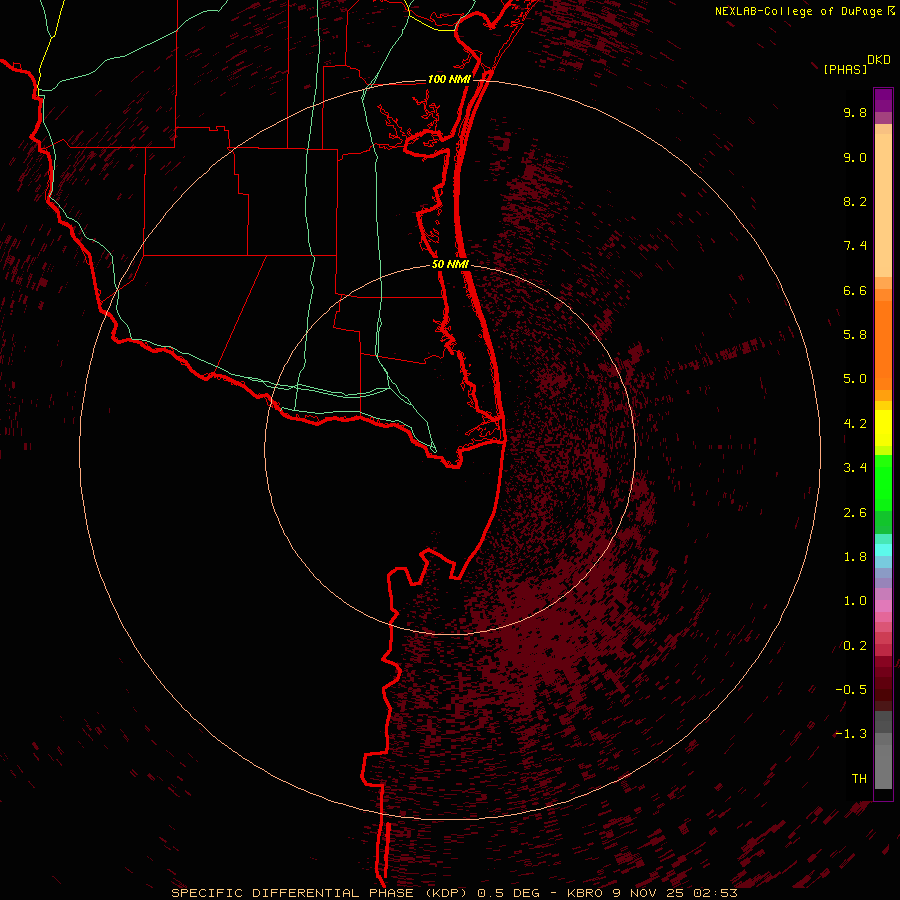
Task: Click the DKD [PHAS] legend title
Action: (856, 65)
